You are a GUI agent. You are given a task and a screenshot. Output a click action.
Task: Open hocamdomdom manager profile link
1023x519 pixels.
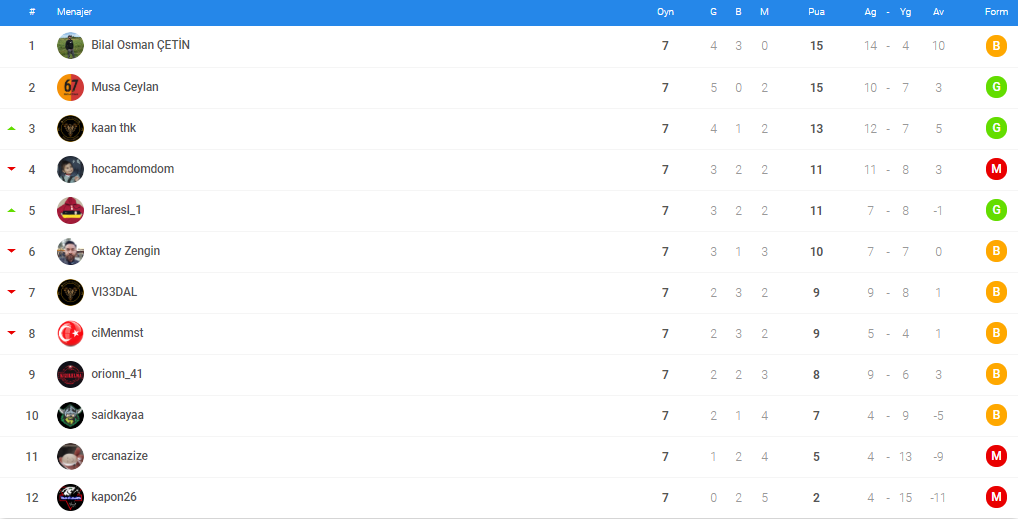click(132, 169)
